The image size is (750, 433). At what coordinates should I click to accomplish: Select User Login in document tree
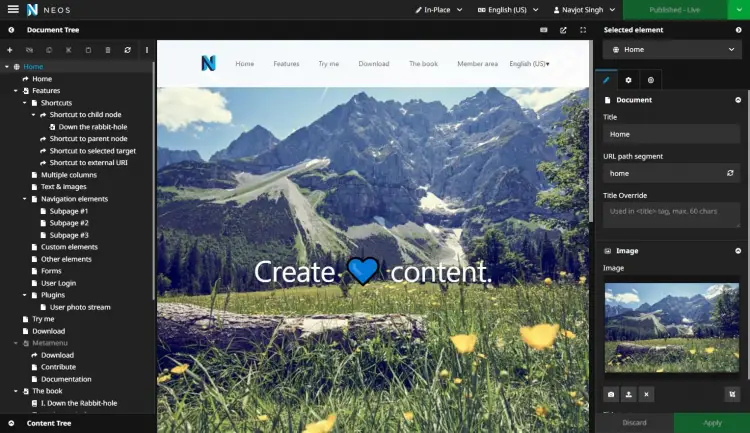click(58, 283)
